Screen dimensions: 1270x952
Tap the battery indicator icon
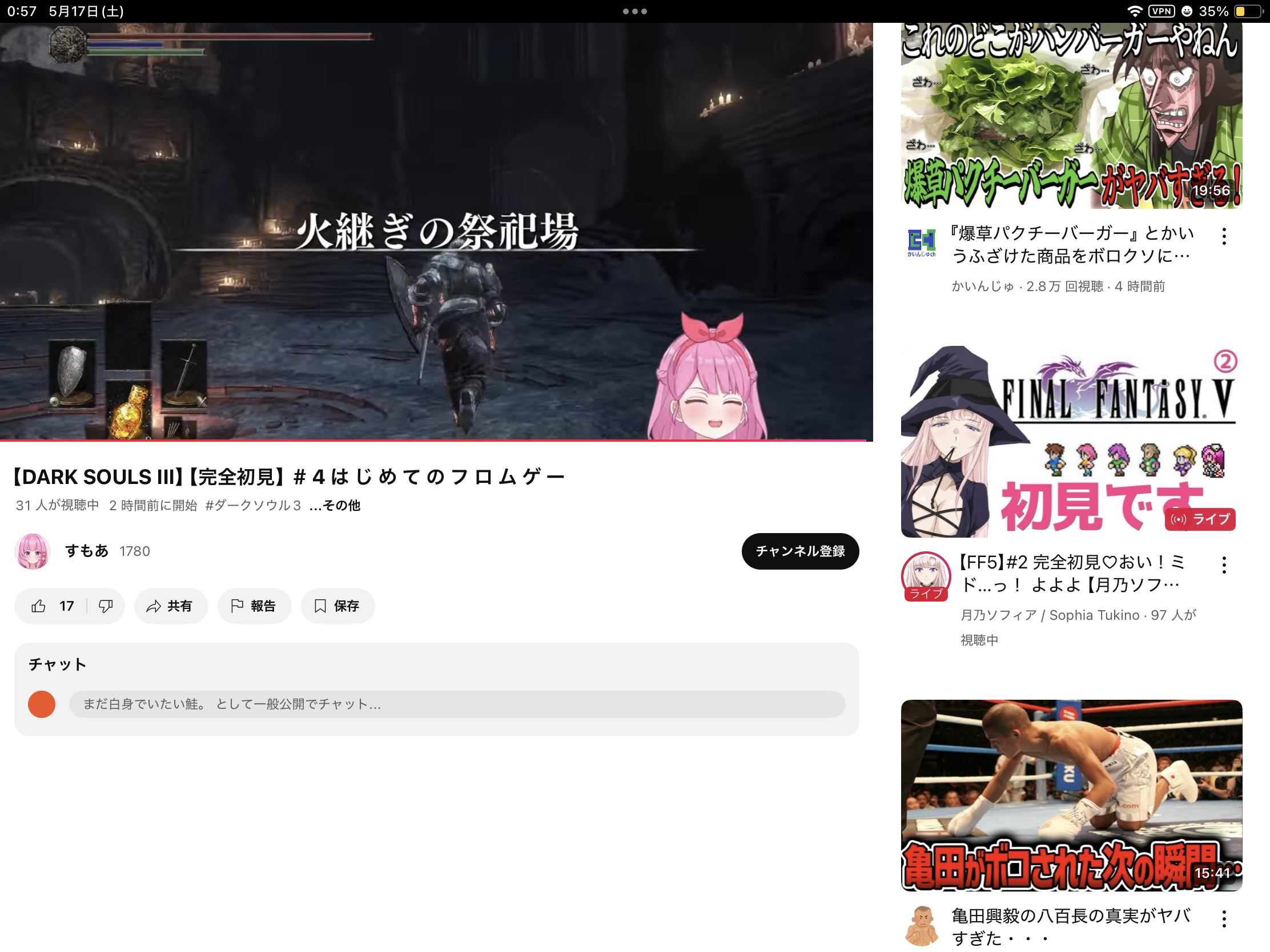point(1248,11)
